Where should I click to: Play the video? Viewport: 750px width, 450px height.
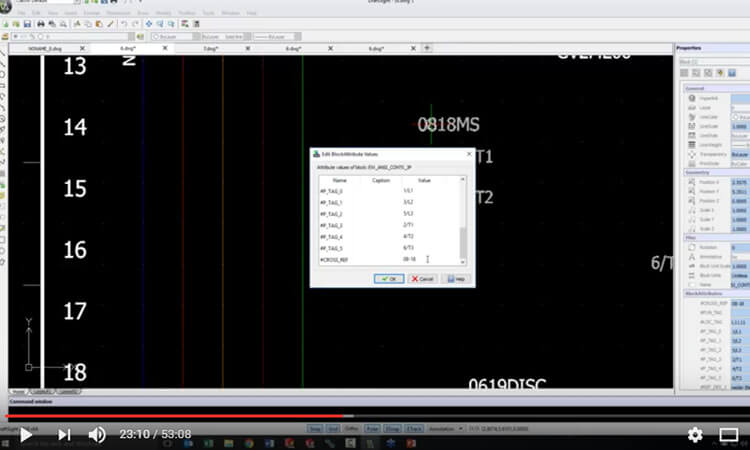[25, 435]
